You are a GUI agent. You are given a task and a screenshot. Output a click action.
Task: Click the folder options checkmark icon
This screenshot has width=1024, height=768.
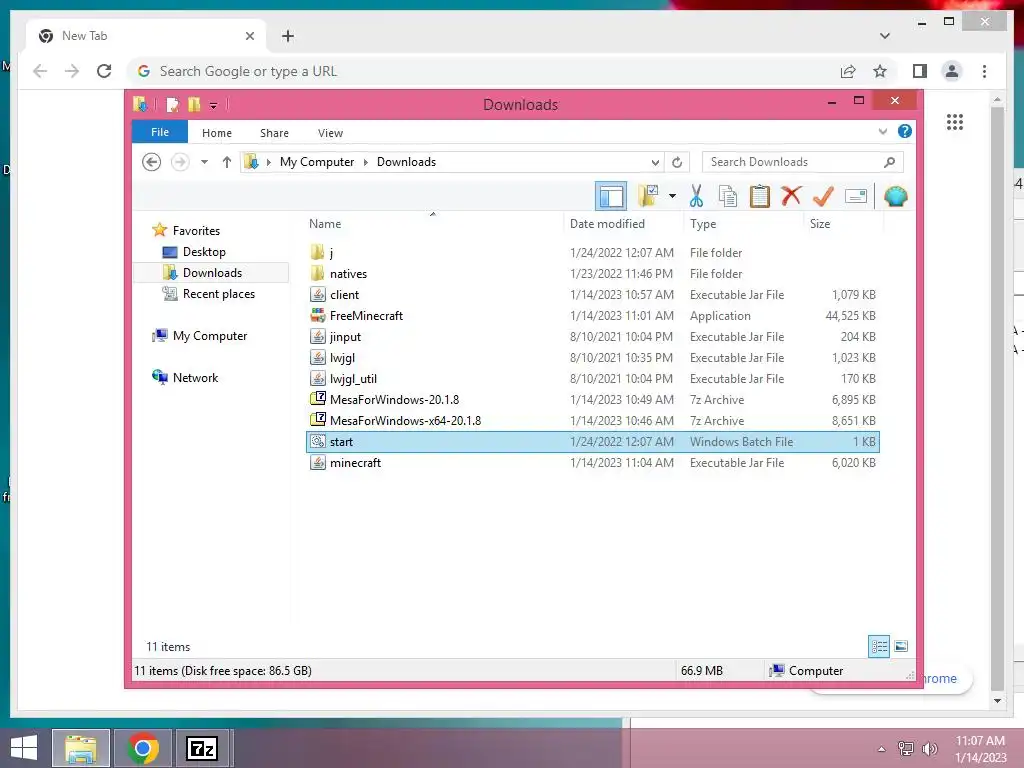[x=648, y=196]
